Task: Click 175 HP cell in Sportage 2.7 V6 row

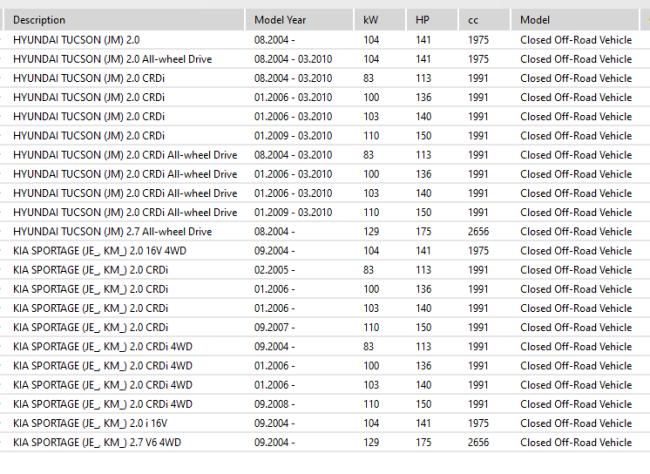Action: coord(423,442)
